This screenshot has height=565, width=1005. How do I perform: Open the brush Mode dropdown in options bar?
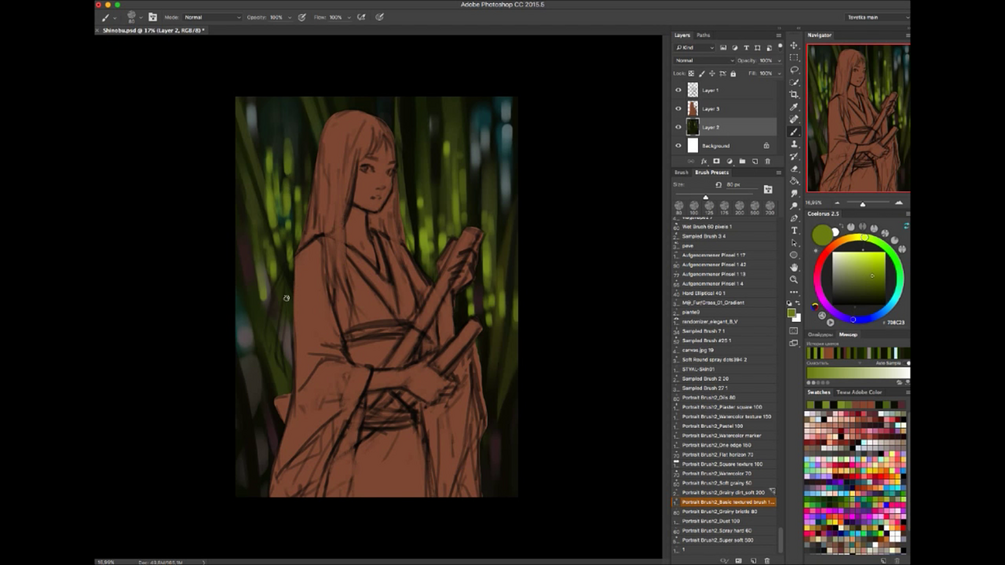point(212,17)
